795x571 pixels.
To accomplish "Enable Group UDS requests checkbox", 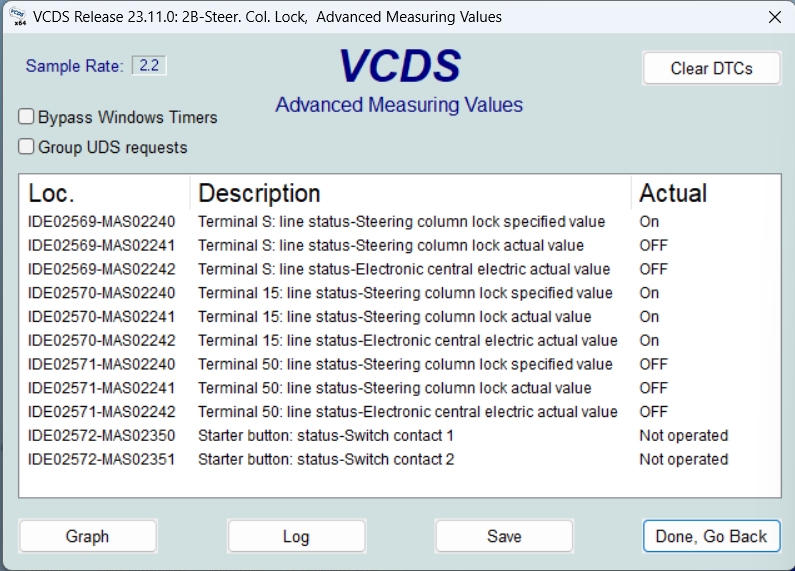I will click(26, 147).
